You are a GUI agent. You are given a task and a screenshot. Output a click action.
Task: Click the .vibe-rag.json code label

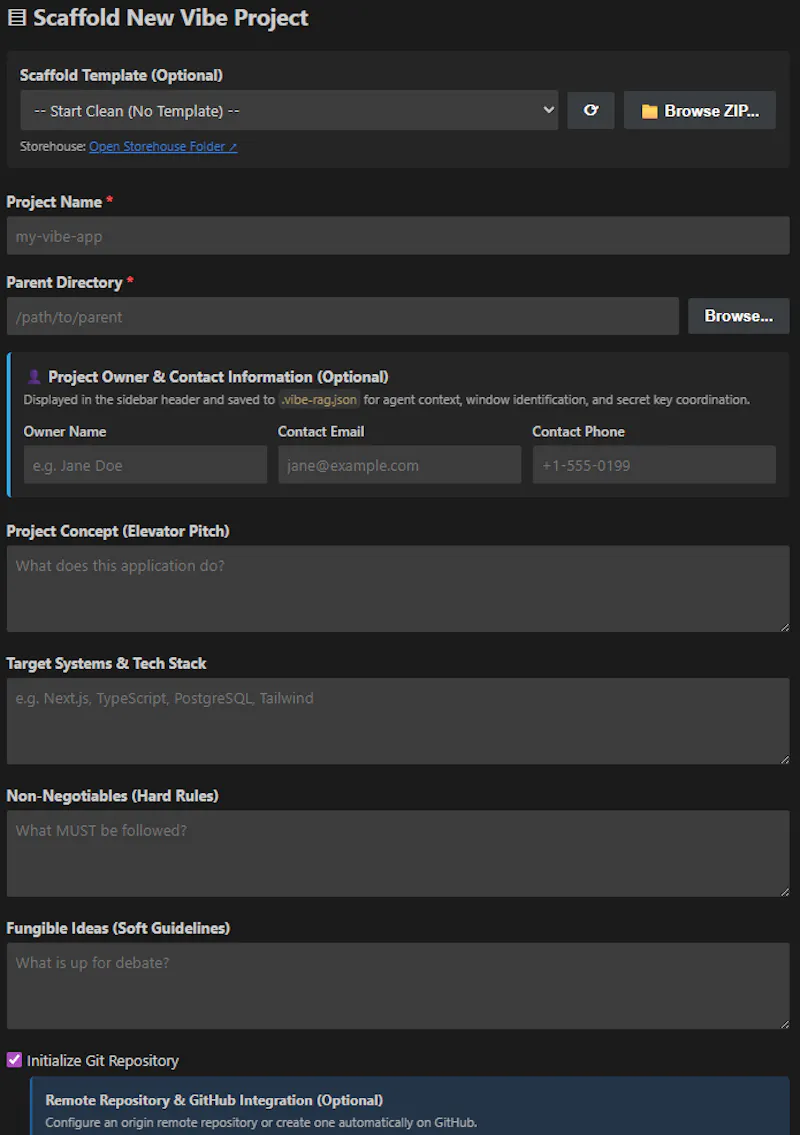pyautogui.click(x=319, y=400)
